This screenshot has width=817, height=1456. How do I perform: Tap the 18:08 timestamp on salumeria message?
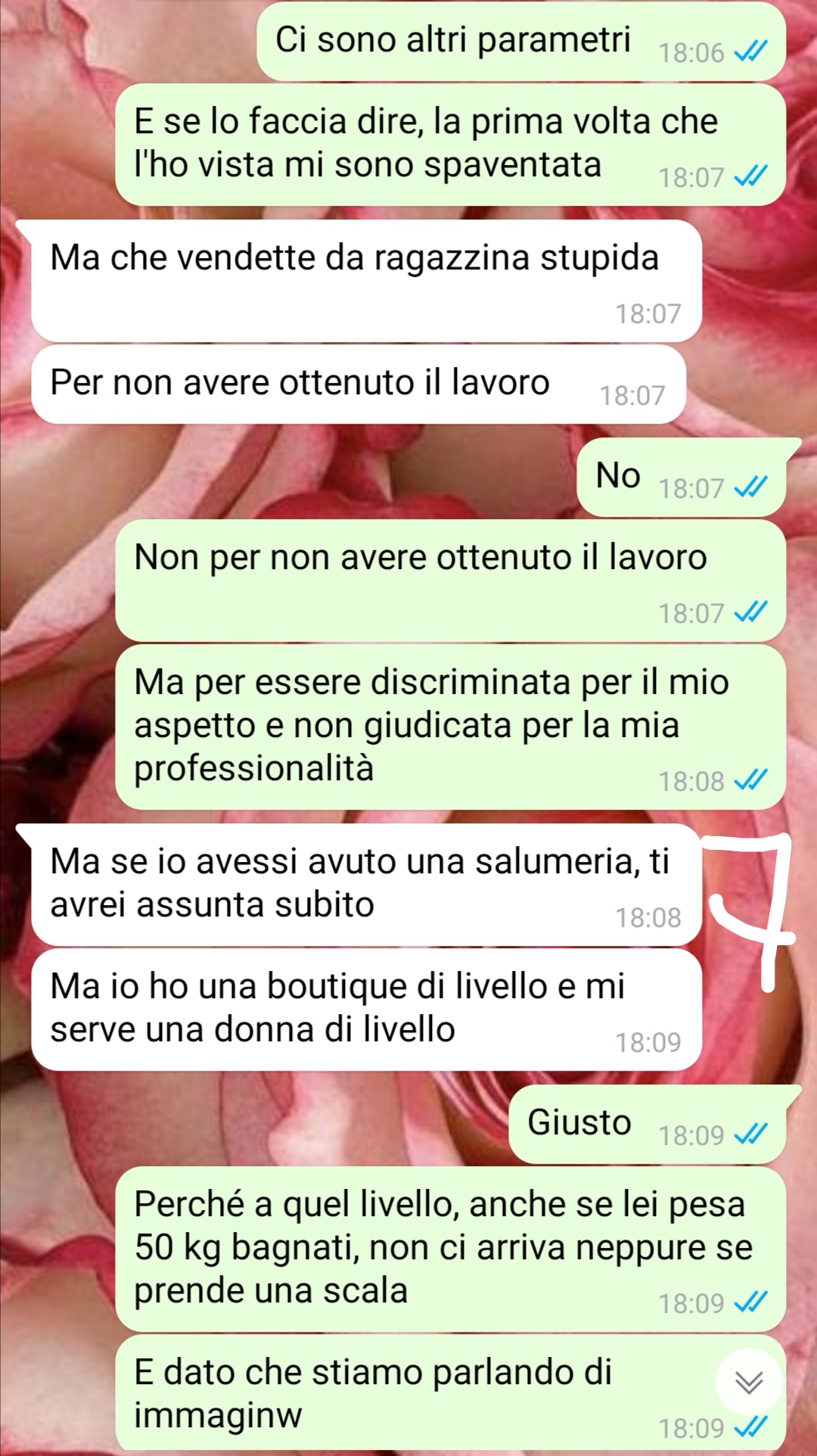click(x=648, y=917)
